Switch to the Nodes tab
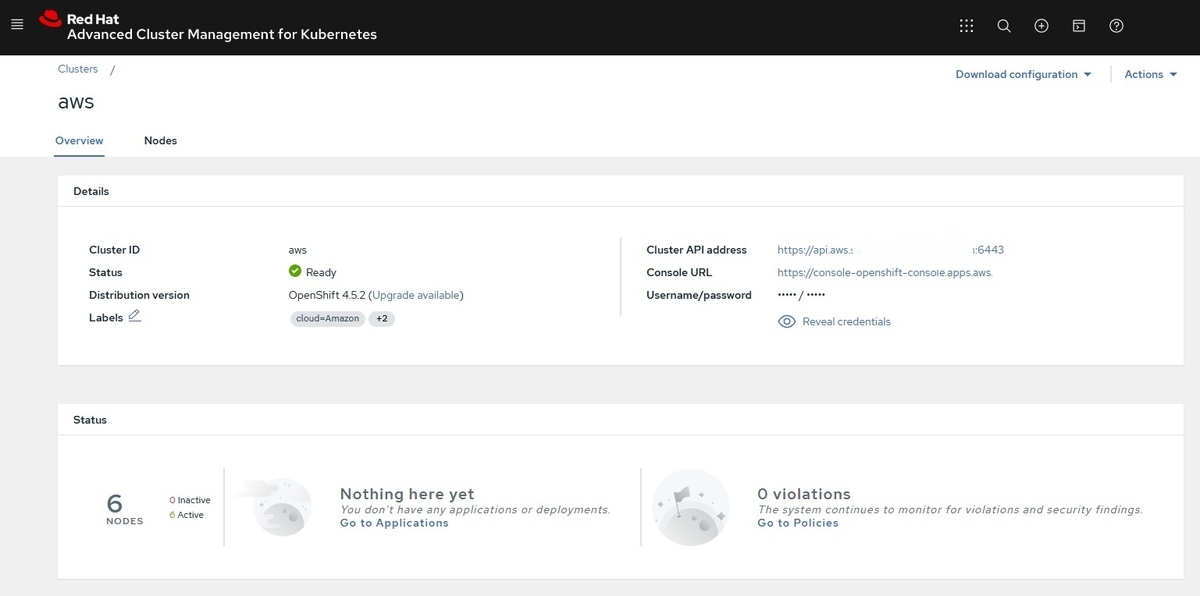 pyautogui.click(x=160, y=141)
